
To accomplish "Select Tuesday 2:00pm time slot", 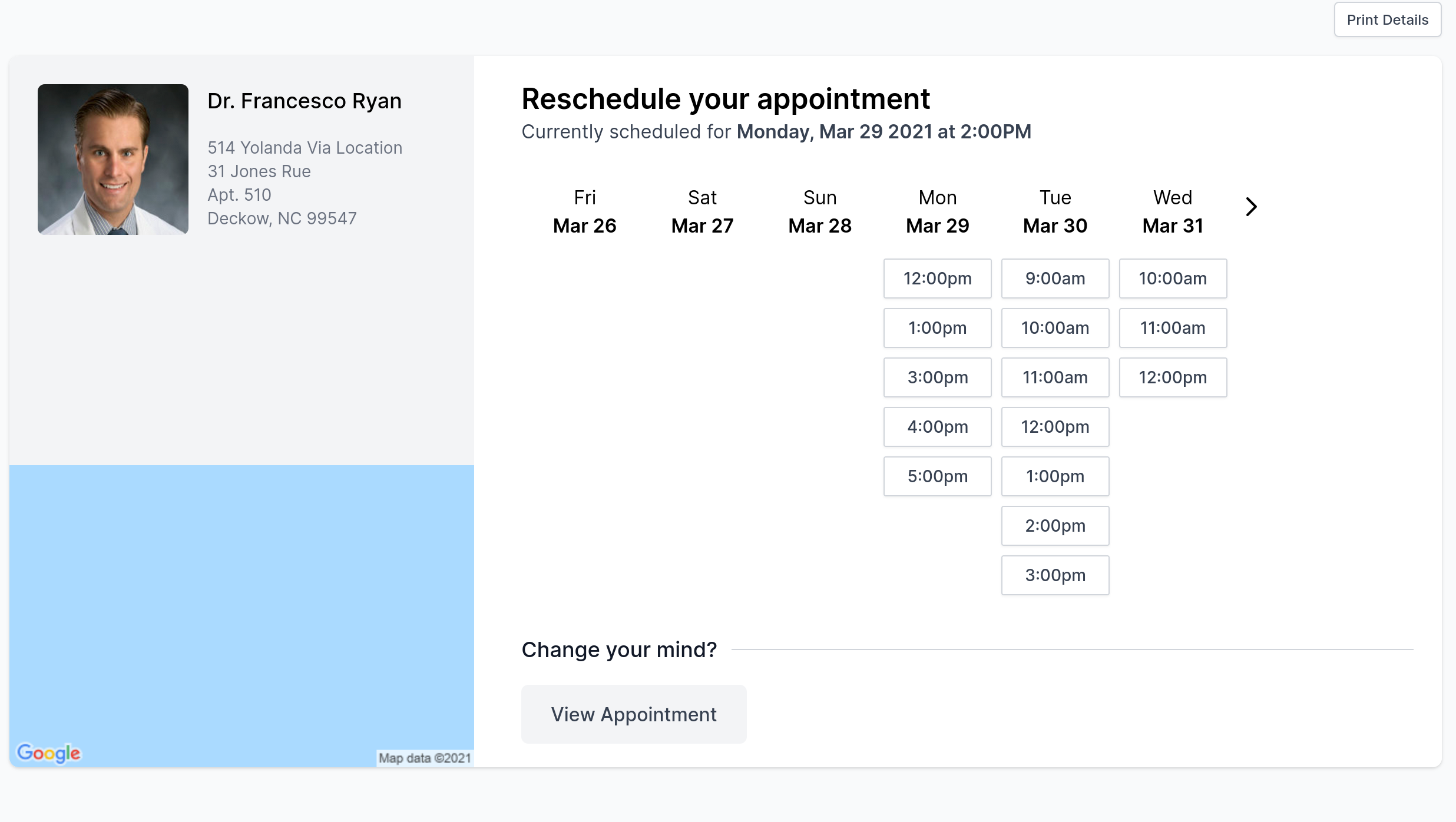I will click(x=1055, y=526).
